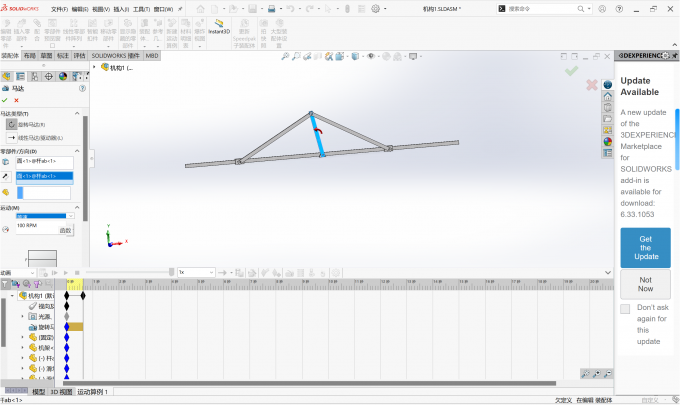
Task: Open the 文件(F) menu
Action: pos(59,9)
